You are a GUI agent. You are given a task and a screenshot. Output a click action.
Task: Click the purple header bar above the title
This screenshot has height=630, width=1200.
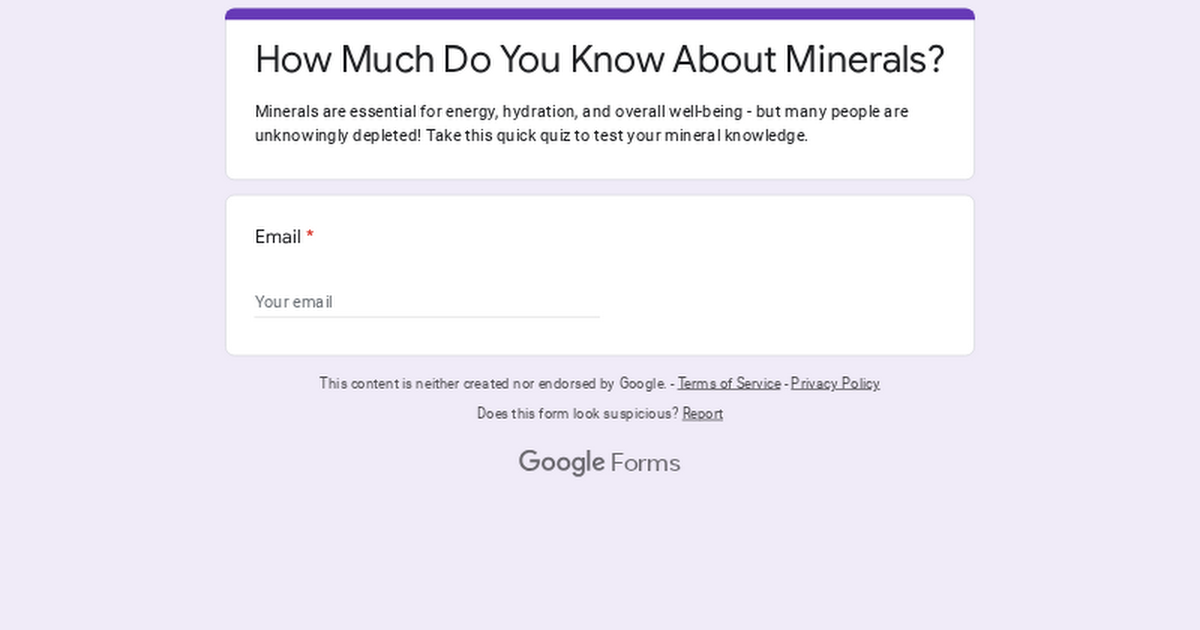[x=599, y=13]
